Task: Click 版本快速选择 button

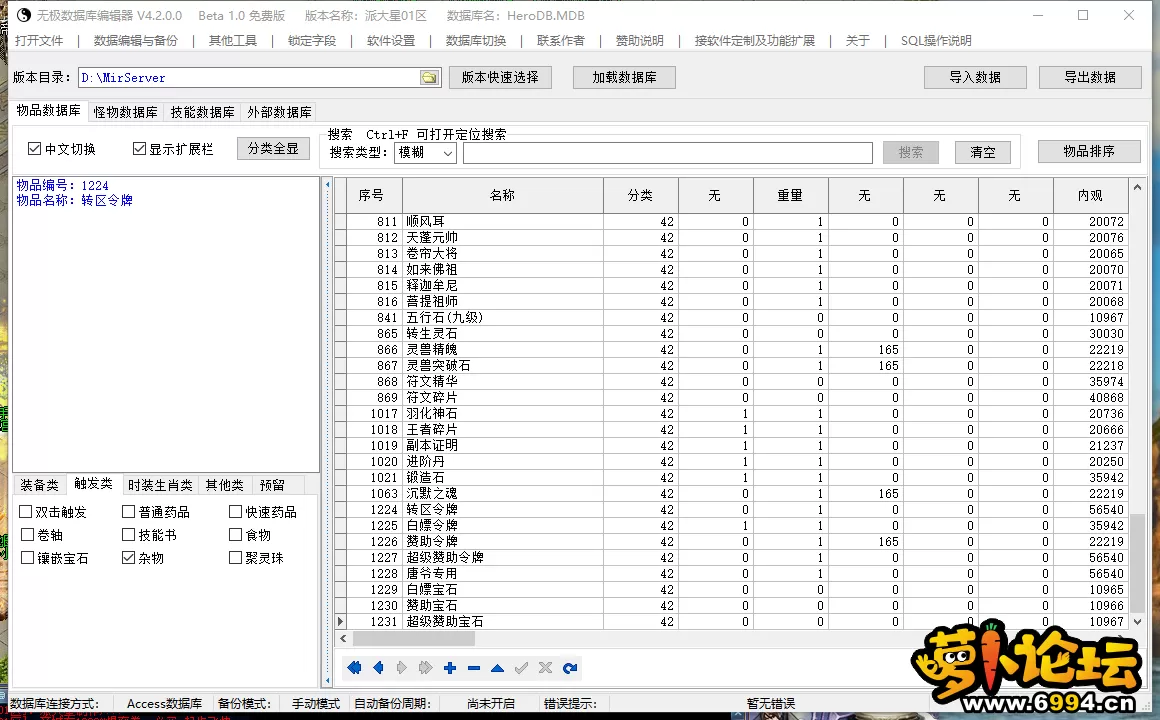Action: (500, 77)
